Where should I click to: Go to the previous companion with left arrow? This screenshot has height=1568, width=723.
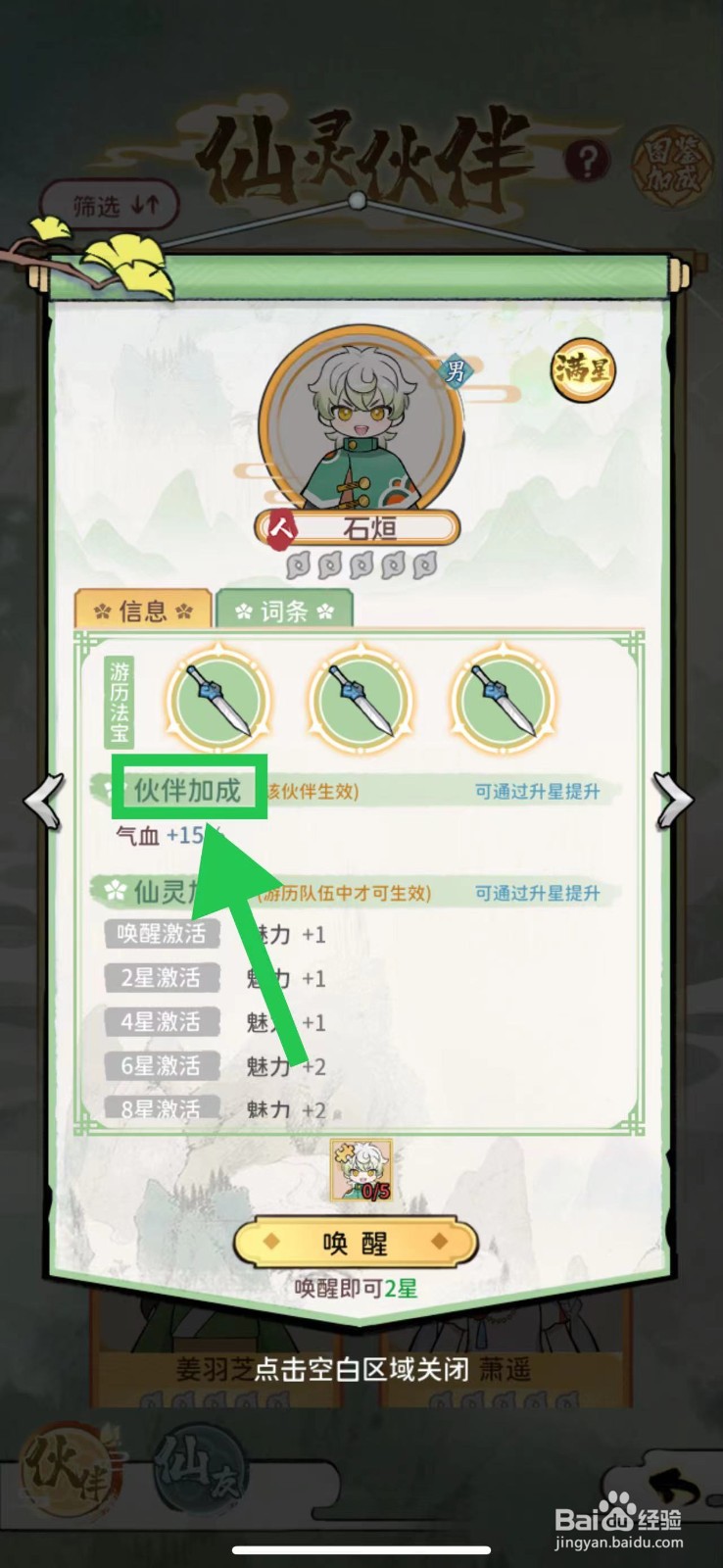[45, 800]
